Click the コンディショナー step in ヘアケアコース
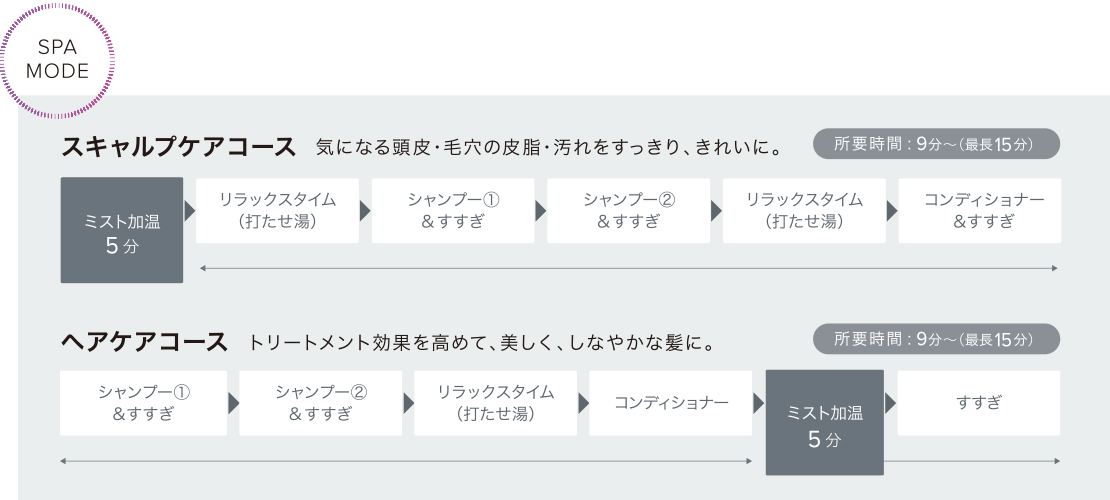Image resolution: width=1110 pixels, height=500 pixels. pyautogui.click(x=670, y=403)
